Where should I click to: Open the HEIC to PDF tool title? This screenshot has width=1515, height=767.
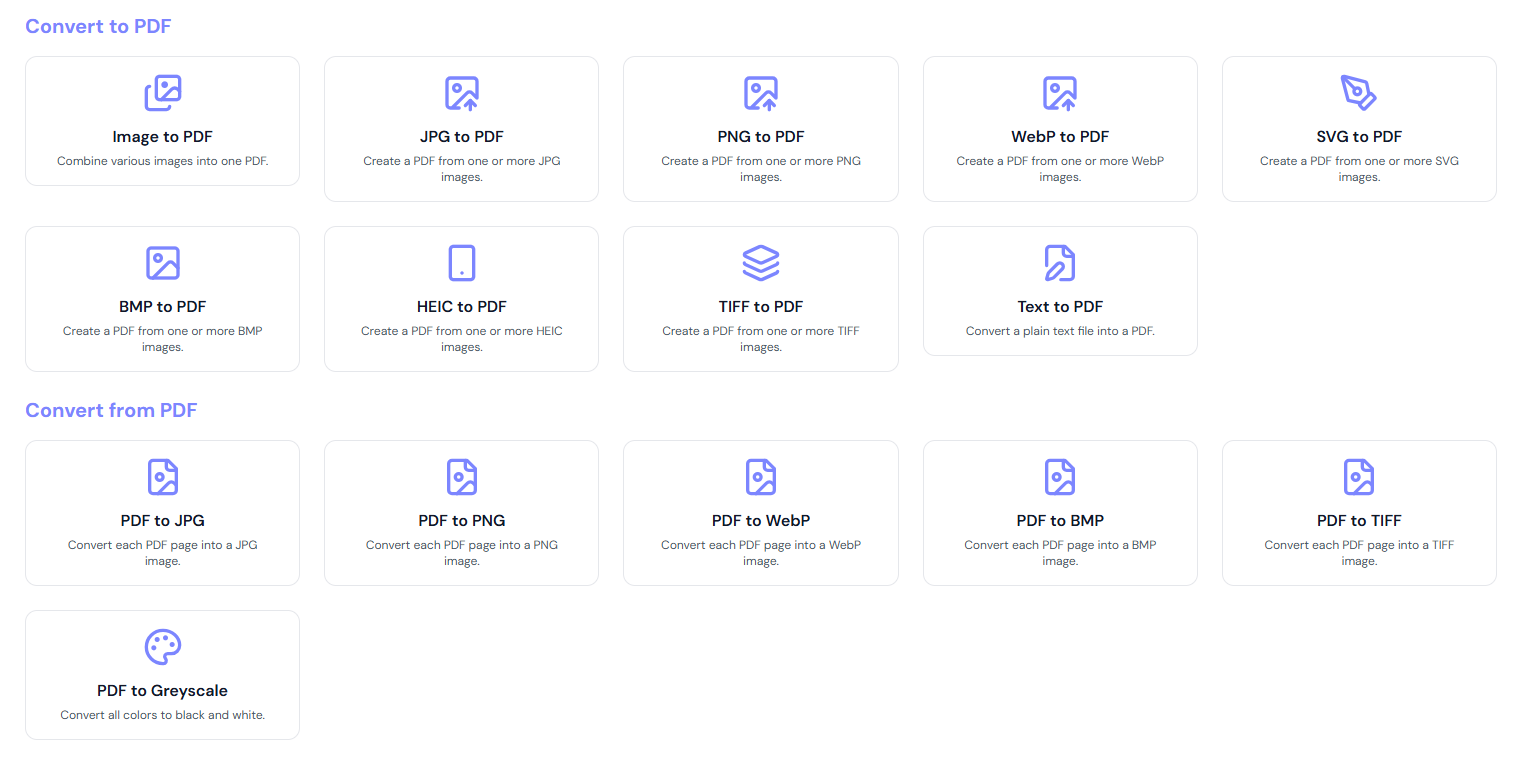461,307
